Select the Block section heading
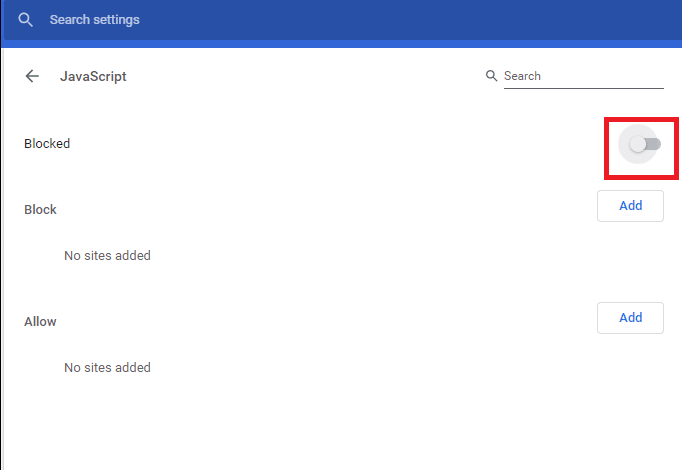 (40, 210)
